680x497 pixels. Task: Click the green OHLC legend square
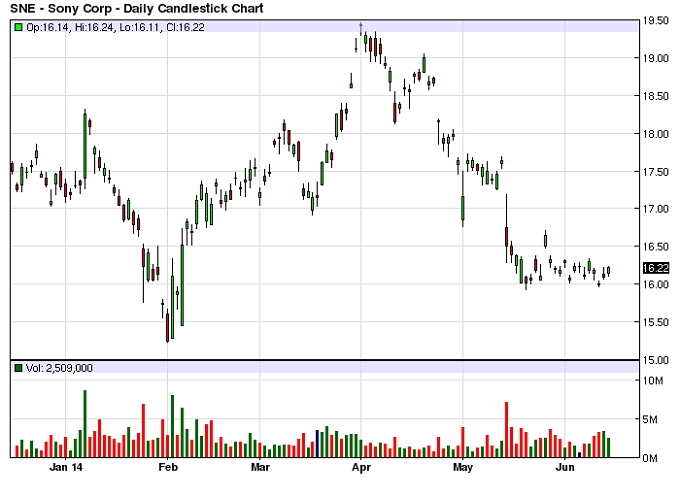pos(18,27)
